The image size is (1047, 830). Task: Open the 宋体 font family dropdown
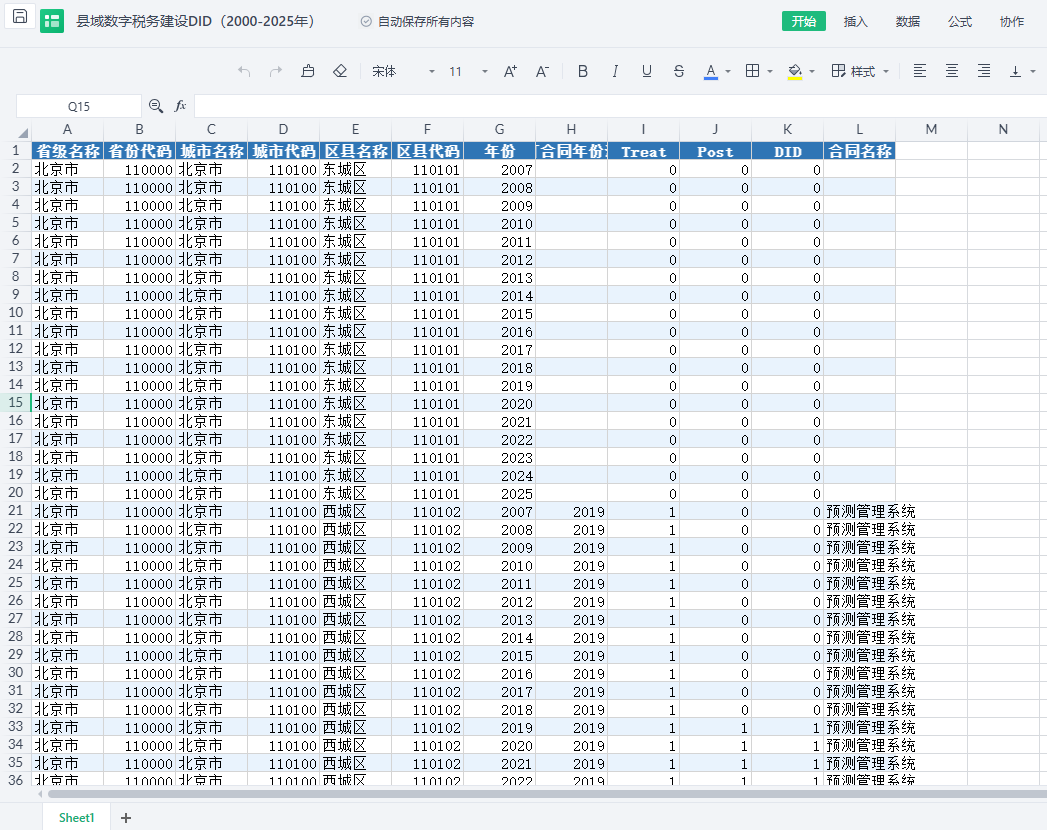pos(403,71)
